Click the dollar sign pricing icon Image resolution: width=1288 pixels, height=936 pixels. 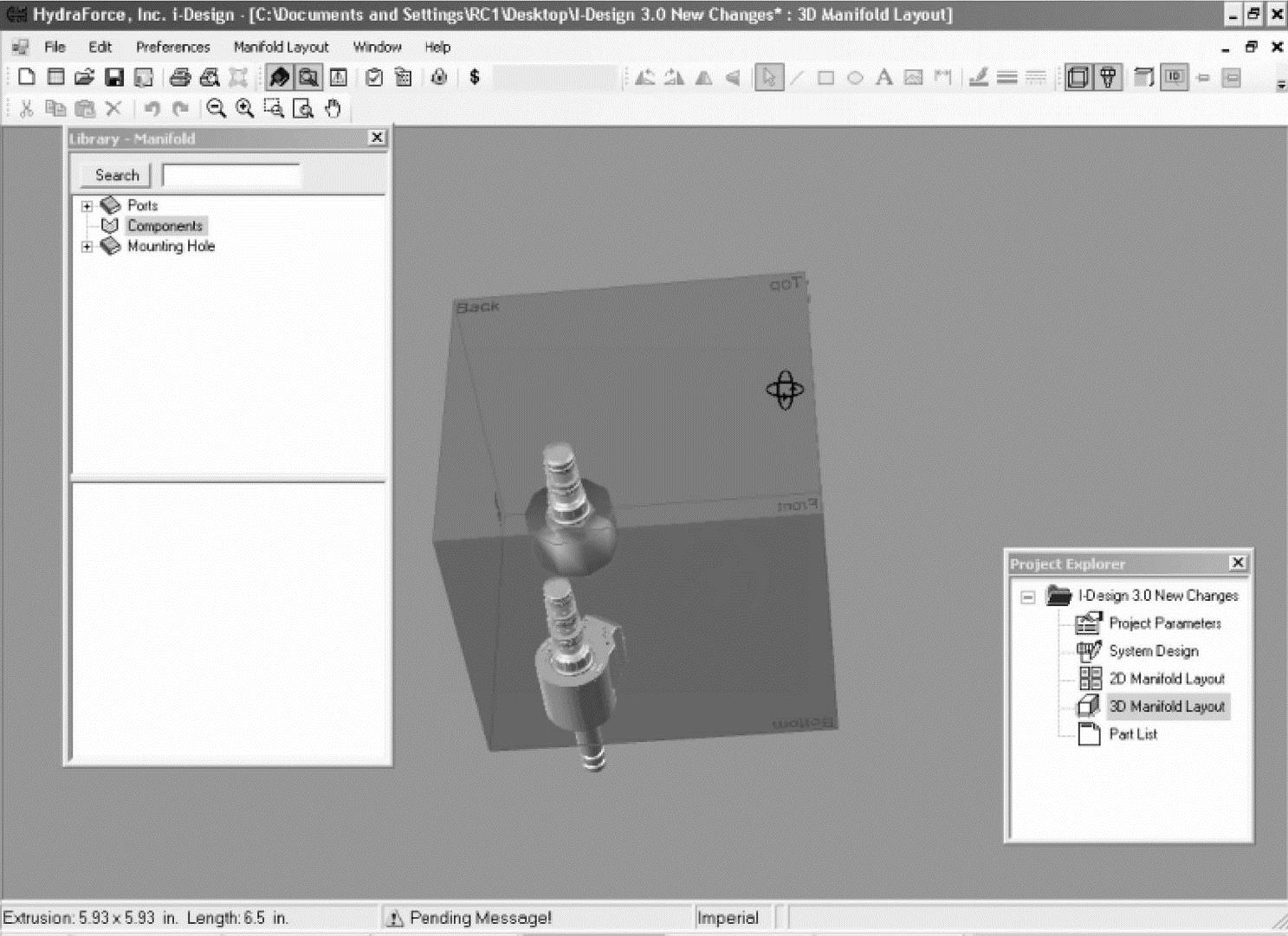[x=474, y=77]
